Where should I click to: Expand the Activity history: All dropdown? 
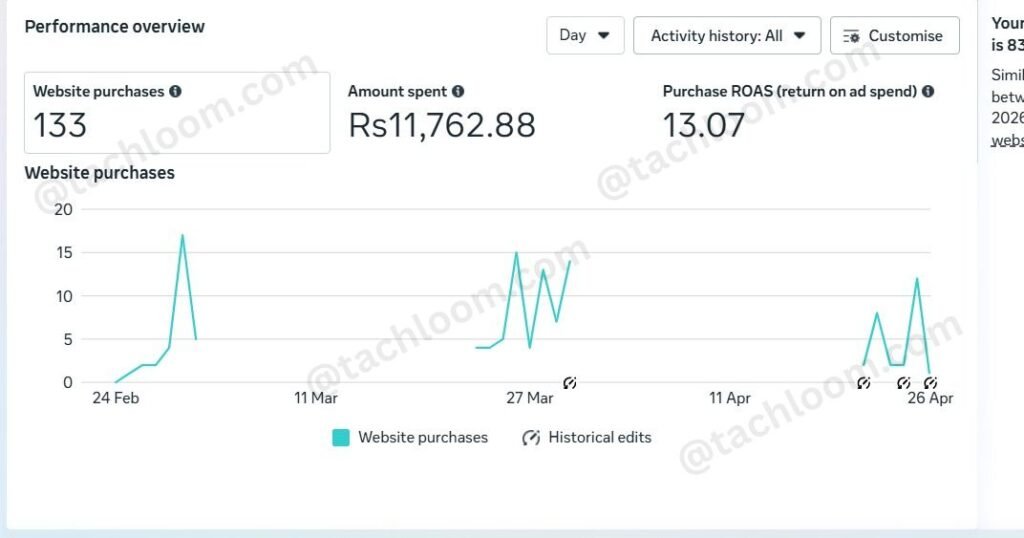(x=727, y=35)
